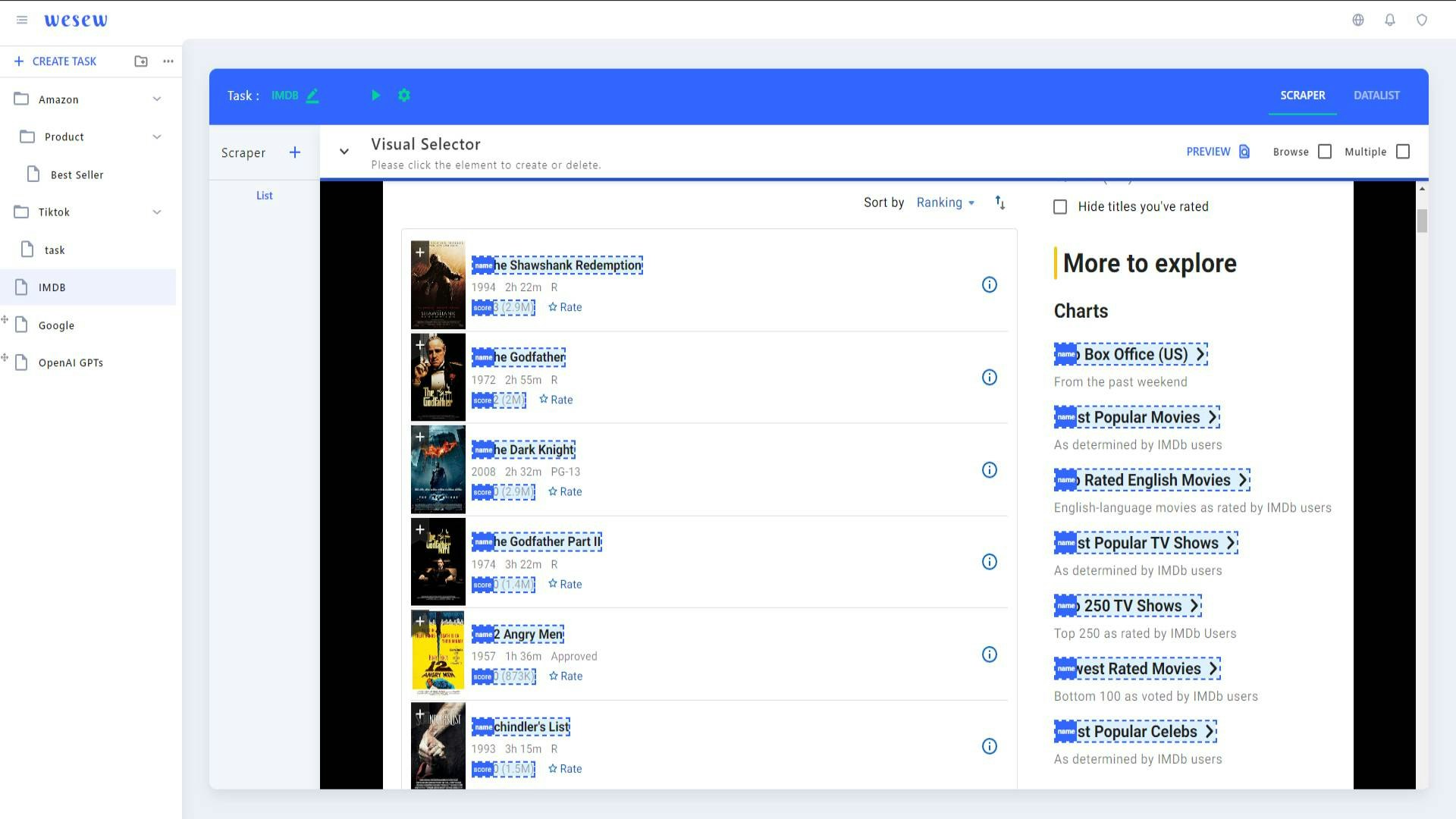
Task: Run the task with the play button
Action: [375, 96]
